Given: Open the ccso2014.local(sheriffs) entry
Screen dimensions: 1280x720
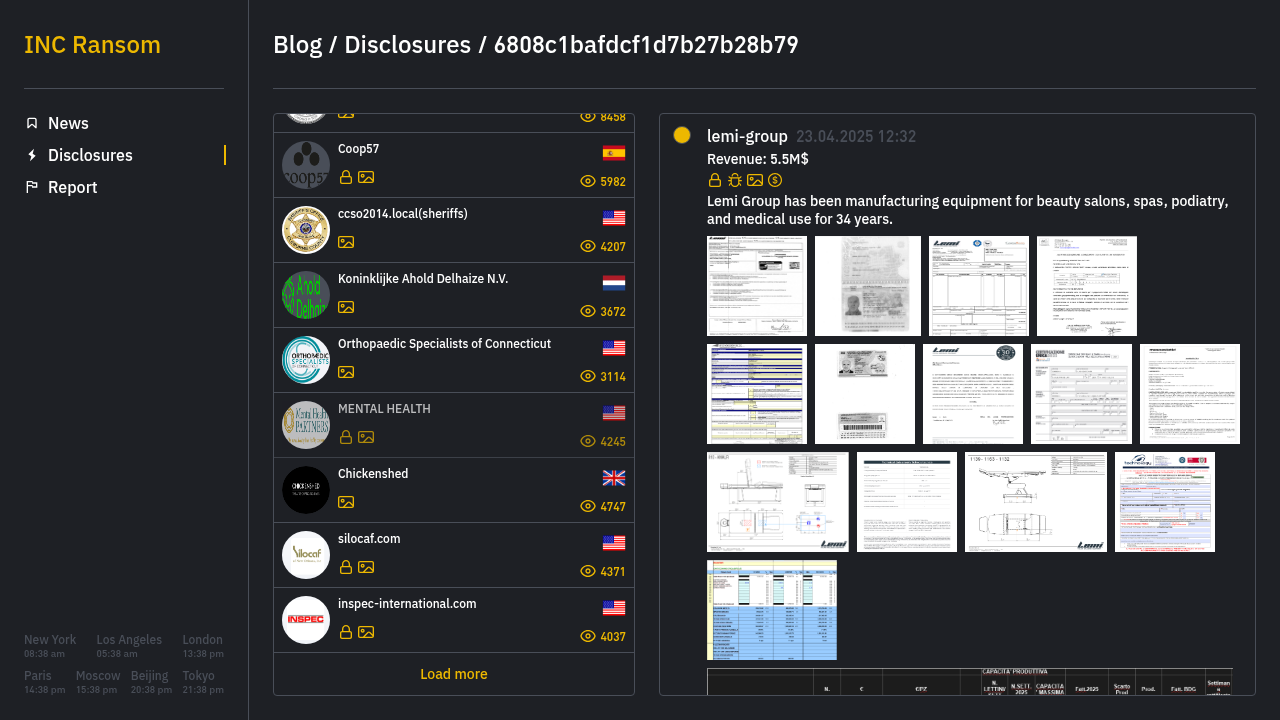Looking at the screenshot, I should point(454,230).
